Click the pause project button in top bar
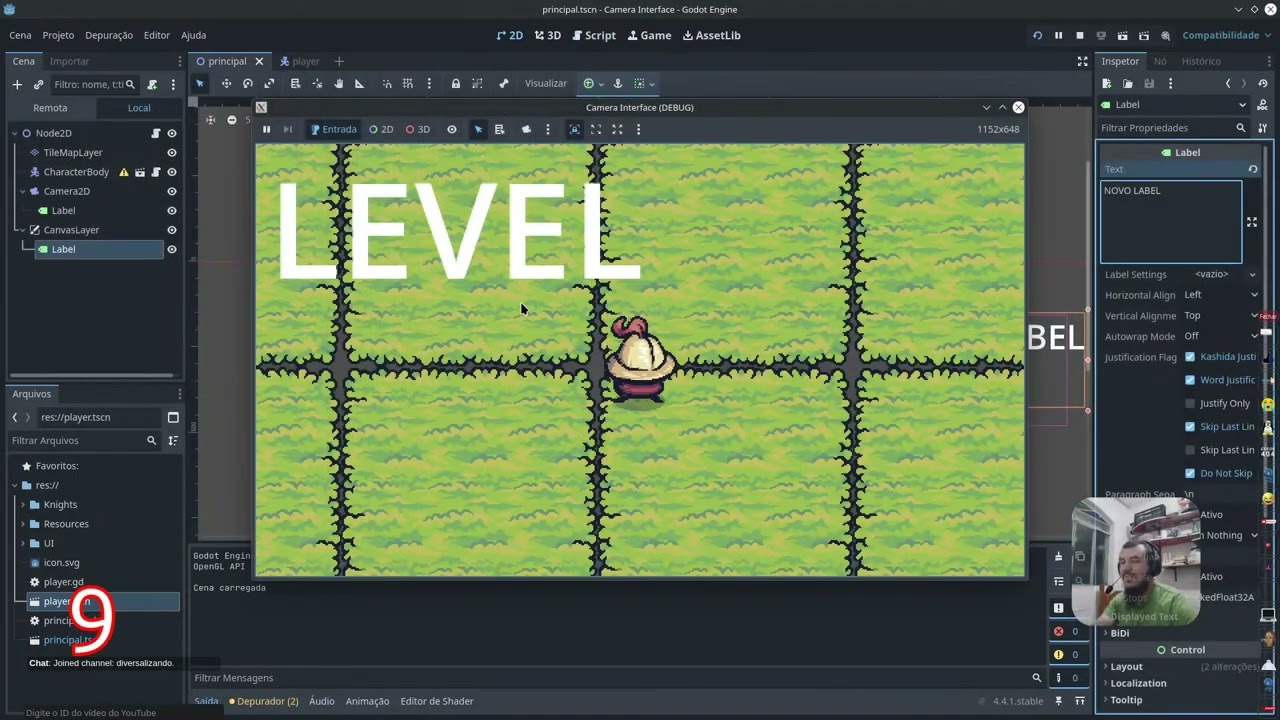Image resolution: width=1280 pixels, height=720 pixels. [x=1058, y=35]
